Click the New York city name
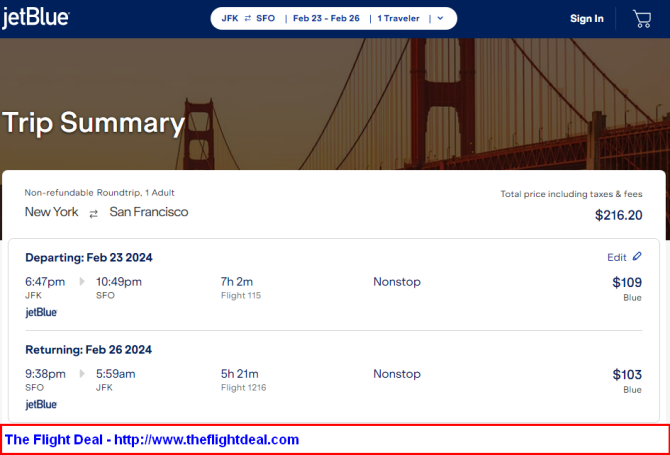 coord(51,212)
